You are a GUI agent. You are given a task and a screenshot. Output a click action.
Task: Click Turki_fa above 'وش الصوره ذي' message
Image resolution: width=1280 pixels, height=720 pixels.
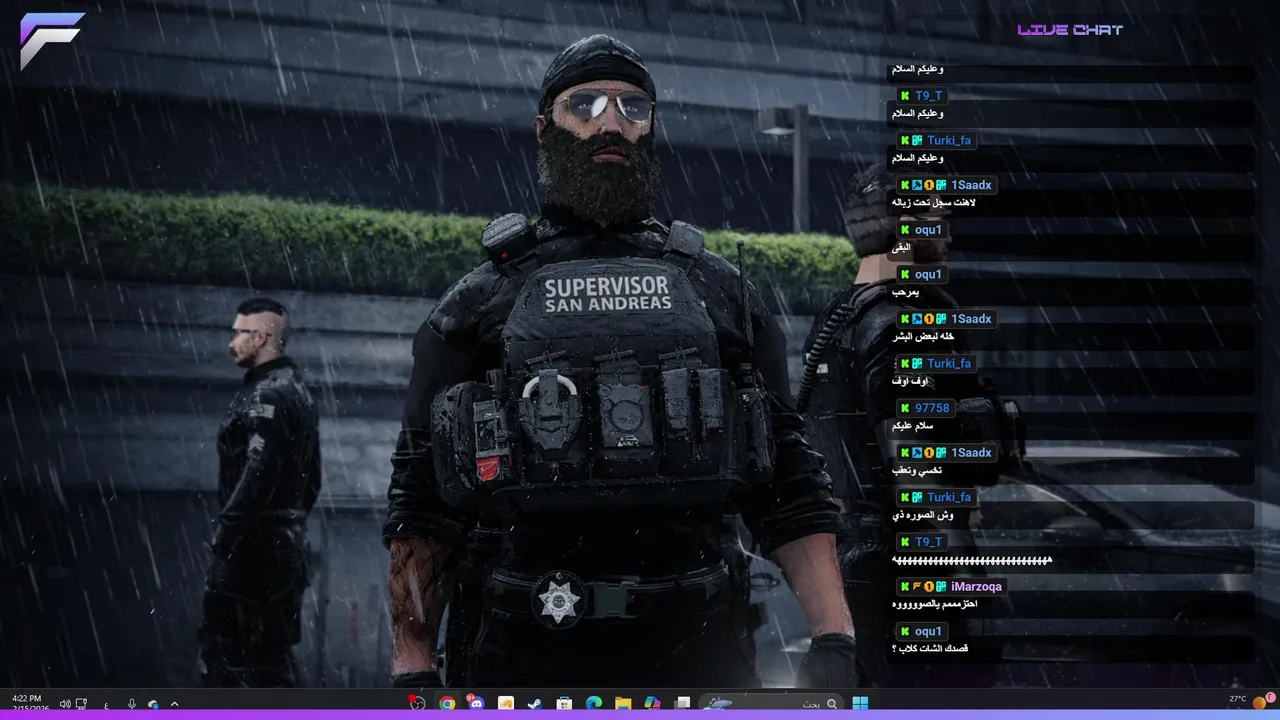point(949,497)
